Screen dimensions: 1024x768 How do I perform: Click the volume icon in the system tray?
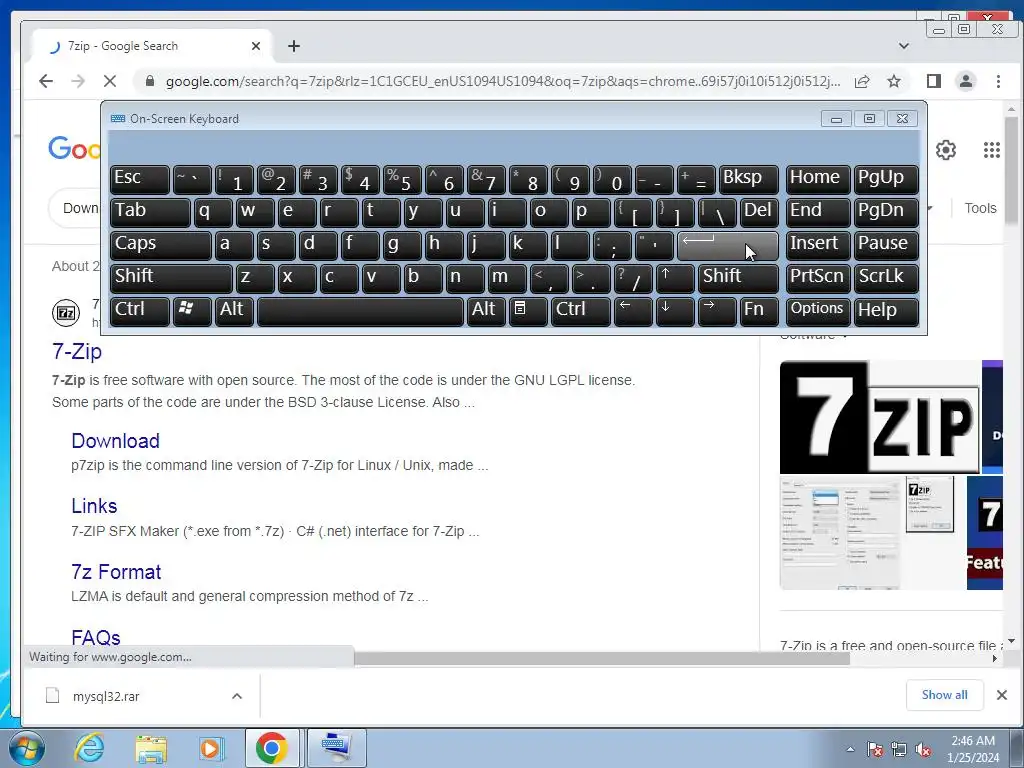(x=923, y=750)
